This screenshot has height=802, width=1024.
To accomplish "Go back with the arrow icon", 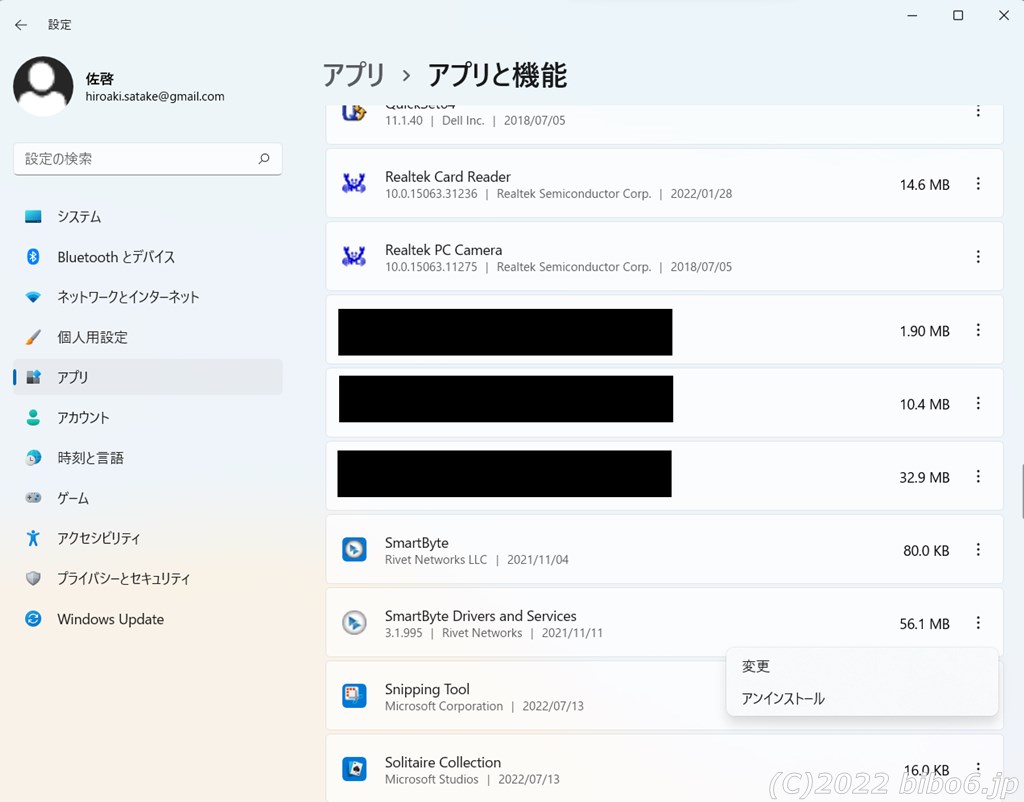I will 21,25.
